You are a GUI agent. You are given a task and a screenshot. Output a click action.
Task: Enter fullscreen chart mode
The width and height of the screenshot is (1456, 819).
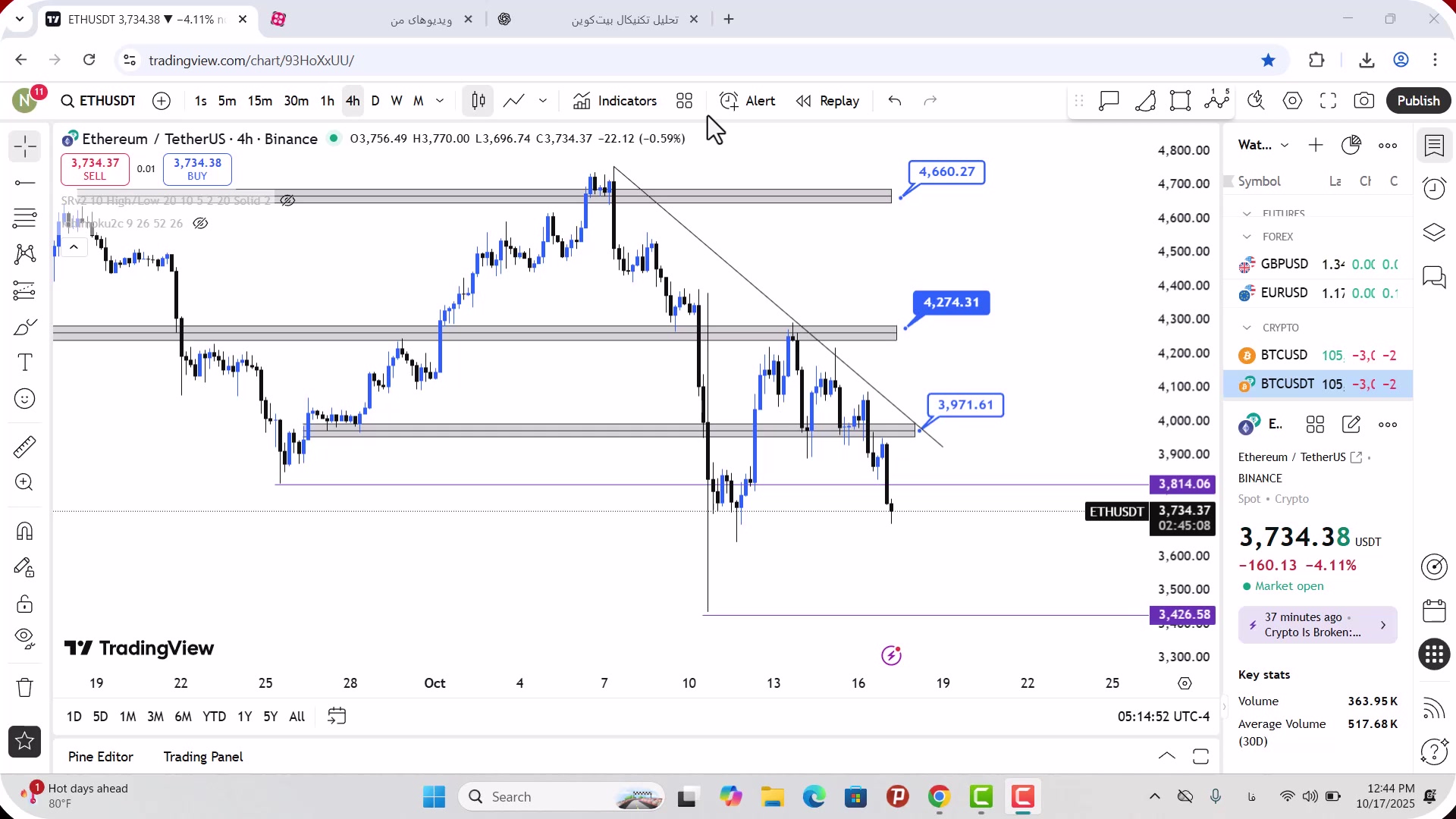pyautogui.click(x=1328, y=101)
